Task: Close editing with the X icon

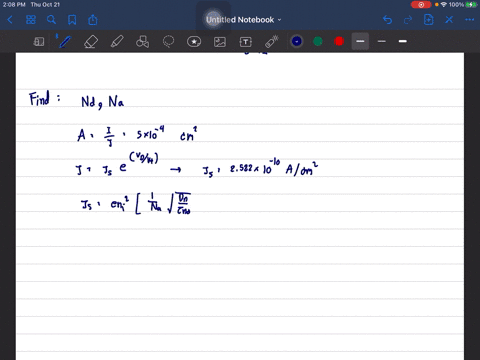Action: pyautogui.click(x=449, y=20)
